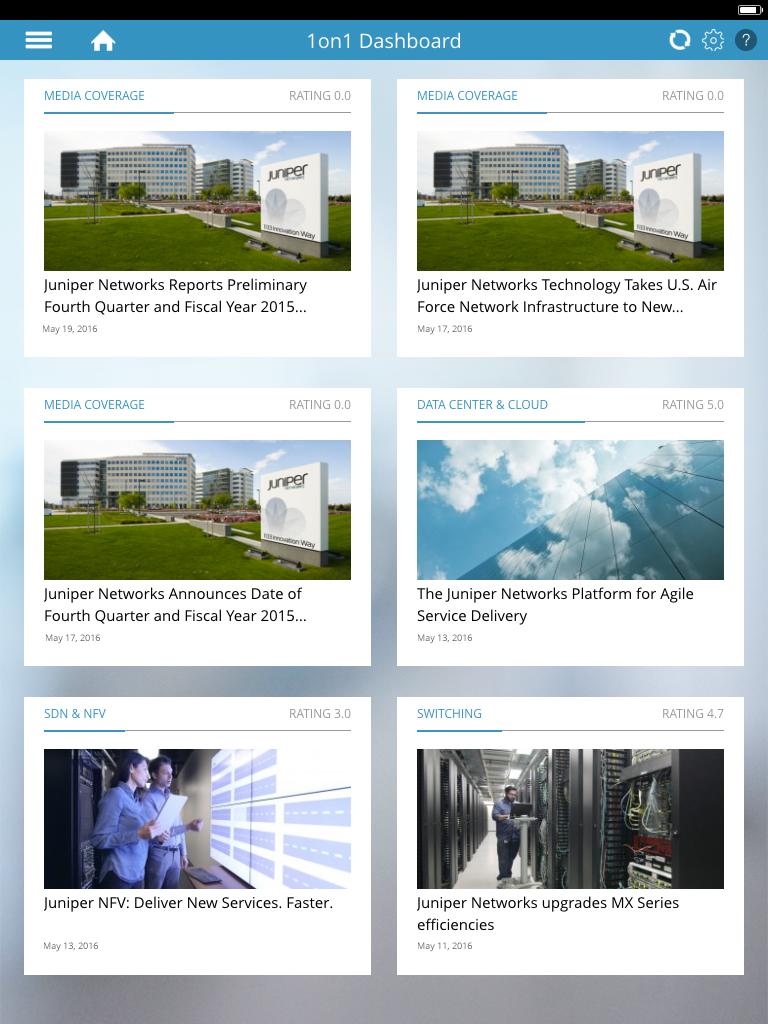Select Media Coverage label on Air Force card

467,95
